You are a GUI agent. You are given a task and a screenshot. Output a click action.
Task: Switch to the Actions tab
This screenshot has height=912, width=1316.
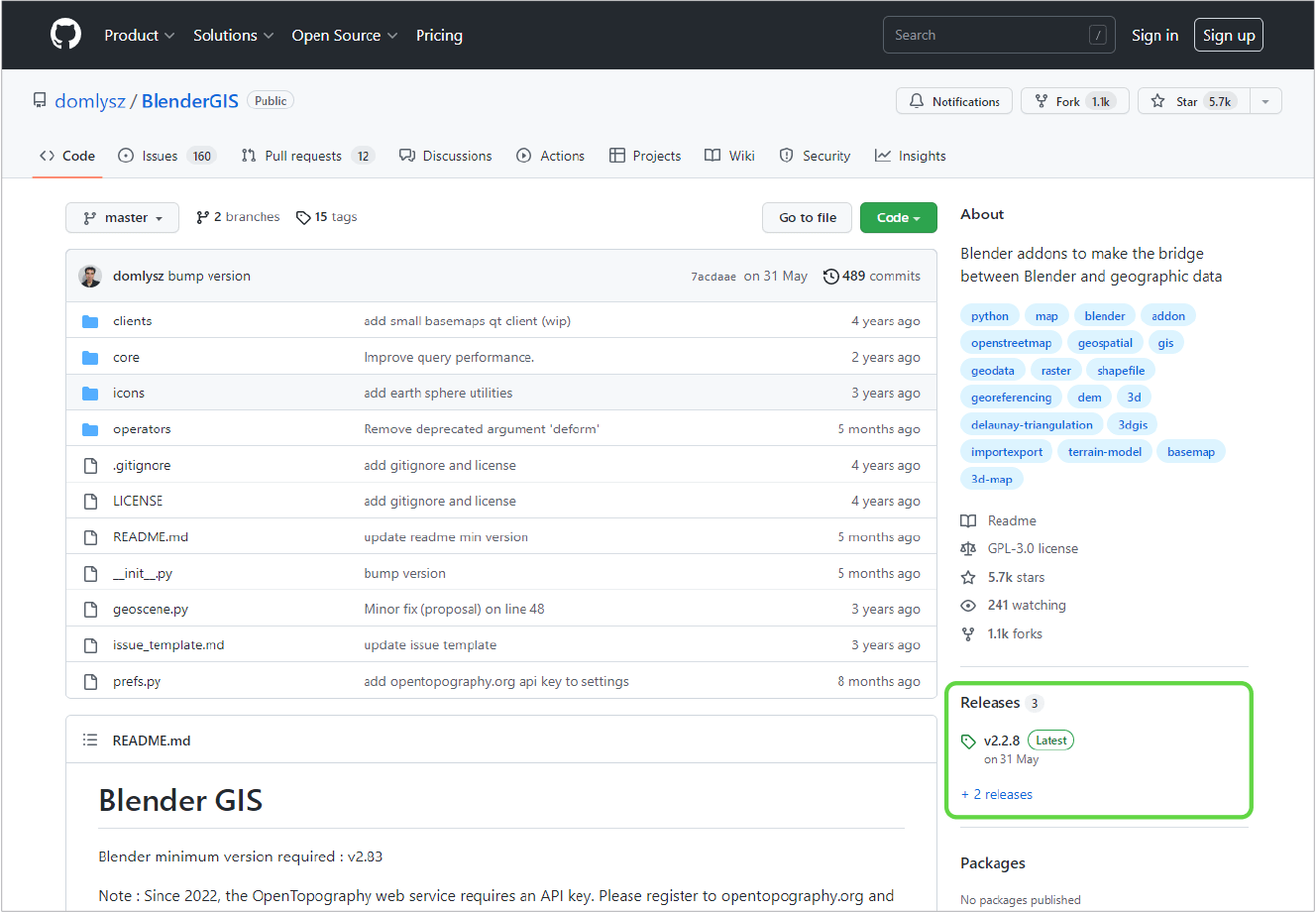click(551, 156)
